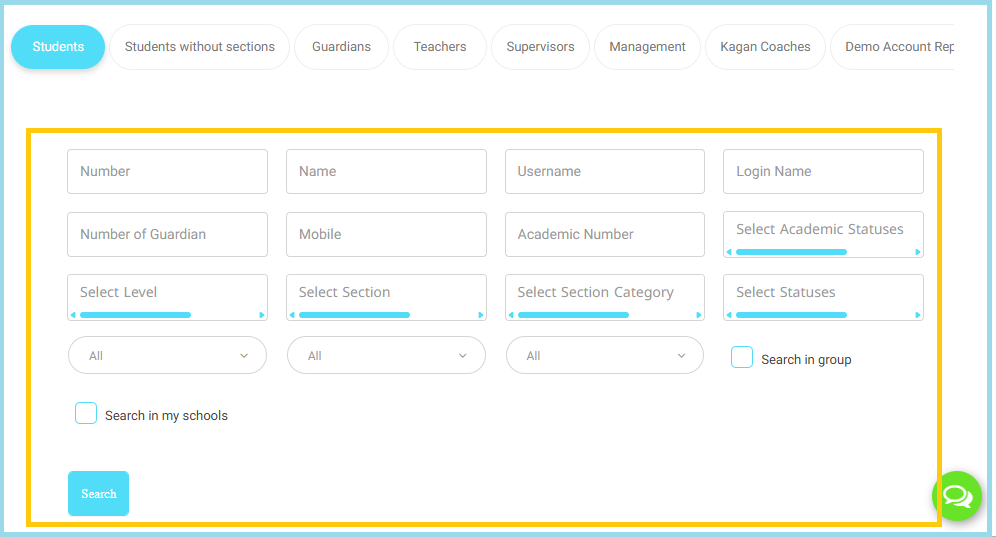Enable the Search in group checkbox
996x537 pixels.
(x=742, y=358)
